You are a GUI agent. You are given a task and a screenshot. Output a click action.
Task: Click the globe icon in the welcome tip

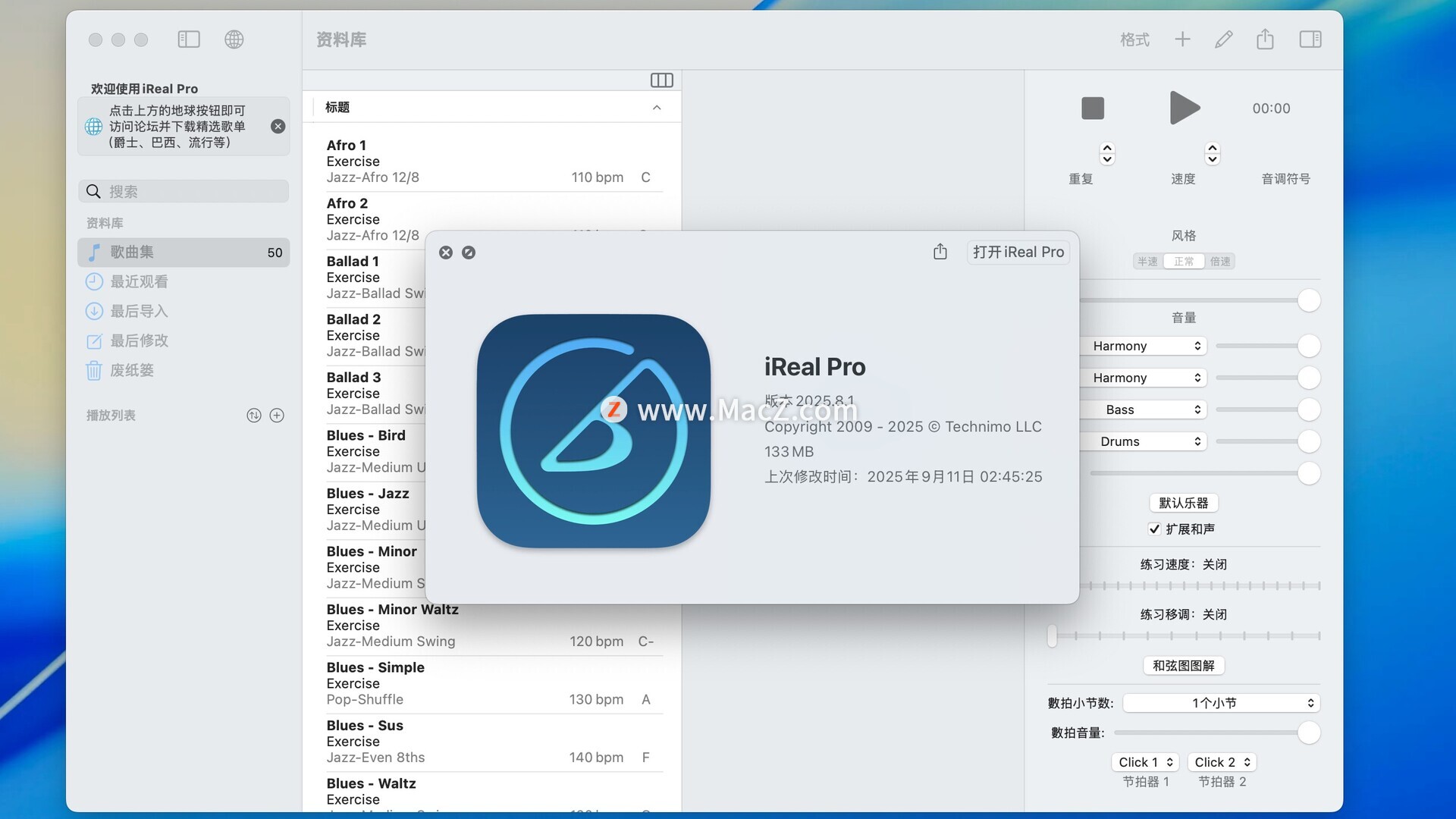point(94,127)
